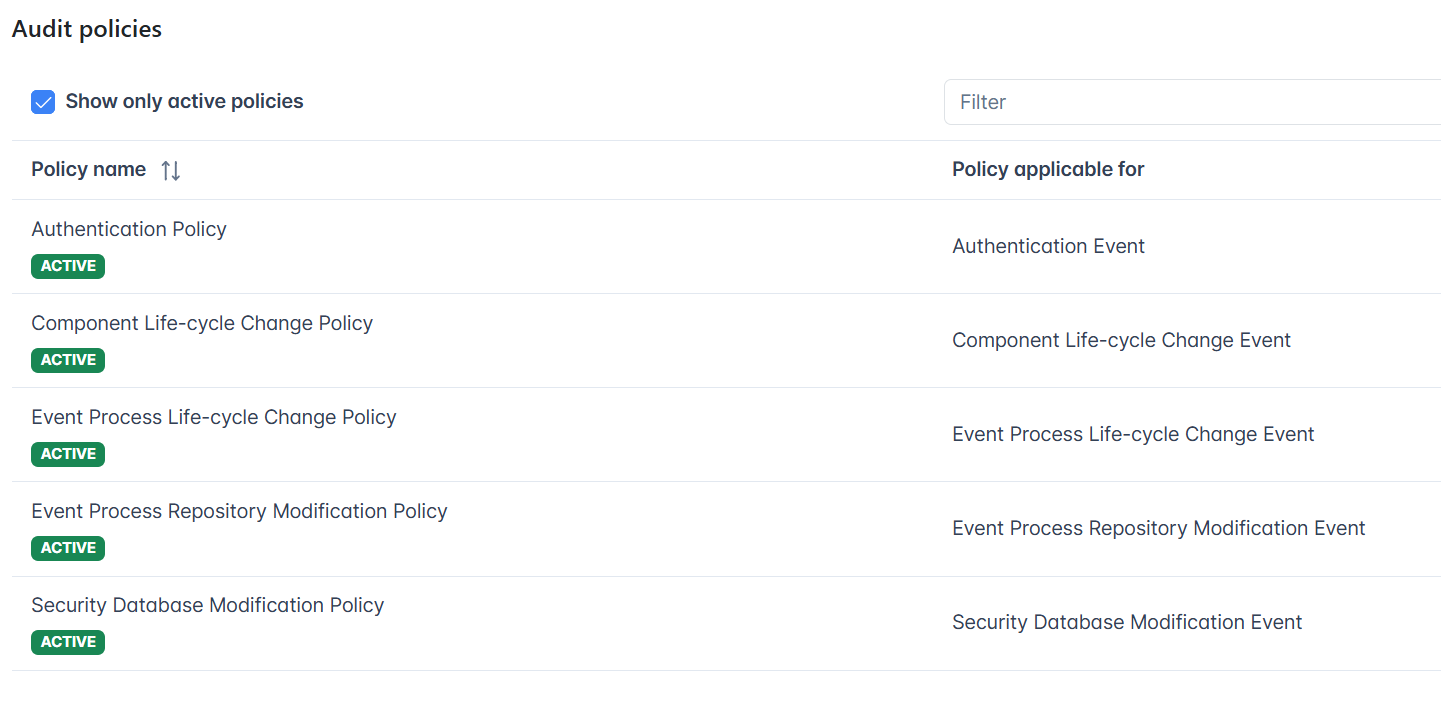
Task: Select Event Process Repository Modification Policy
Action: tap(239, 511)
